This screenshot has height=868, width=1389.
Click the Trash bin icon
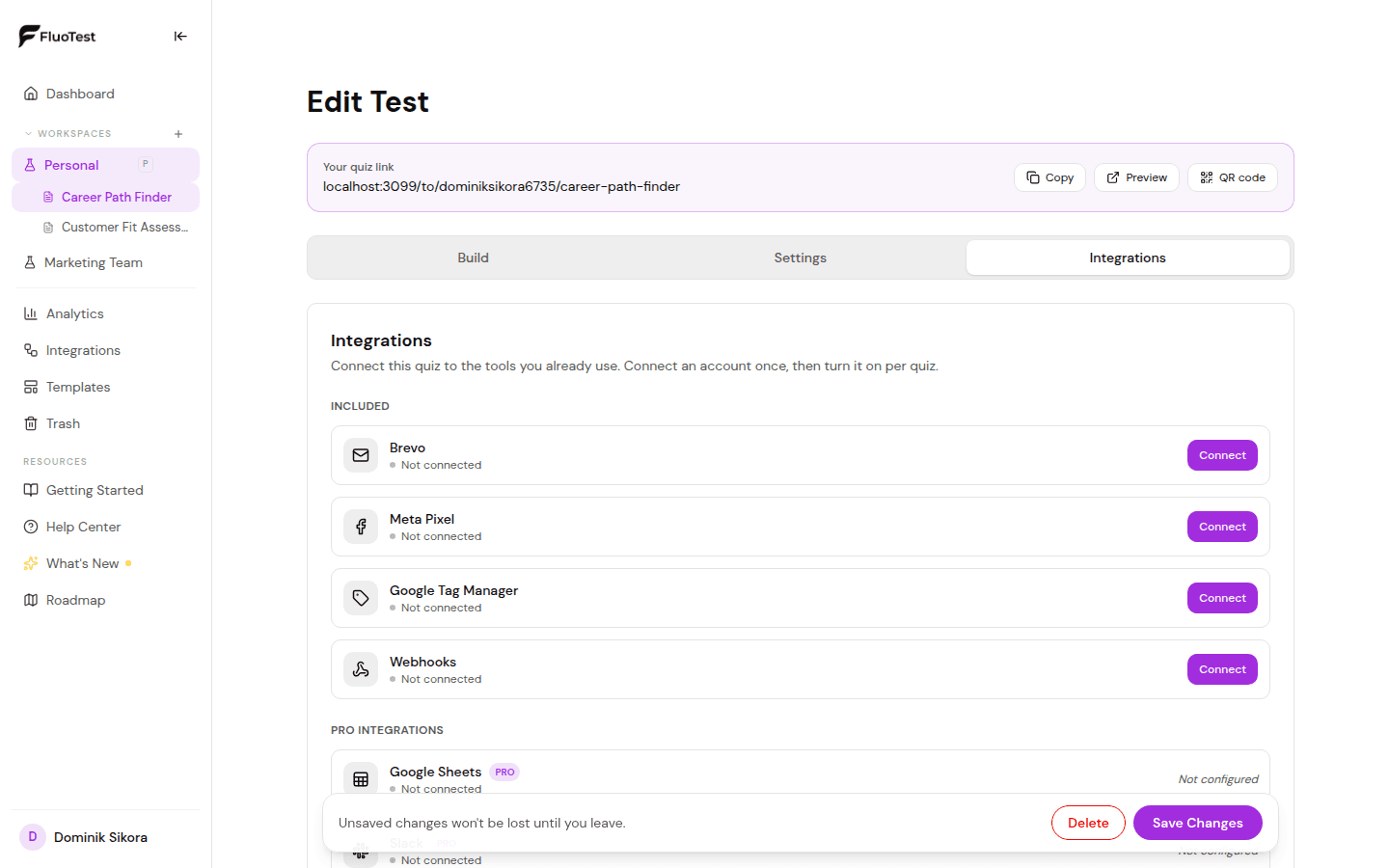tap(31, 423)
